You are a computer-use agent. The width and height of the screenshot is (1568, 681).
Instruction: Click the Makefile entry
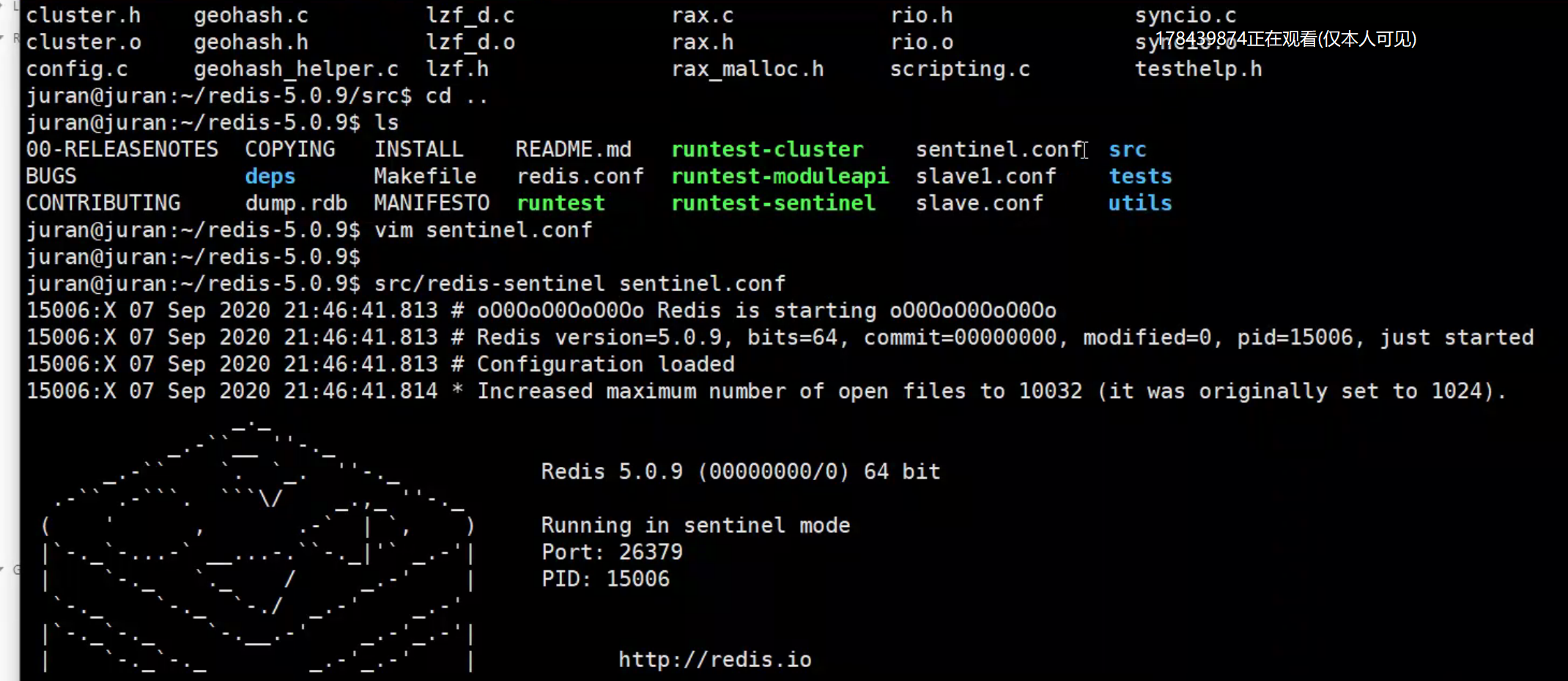426,177
